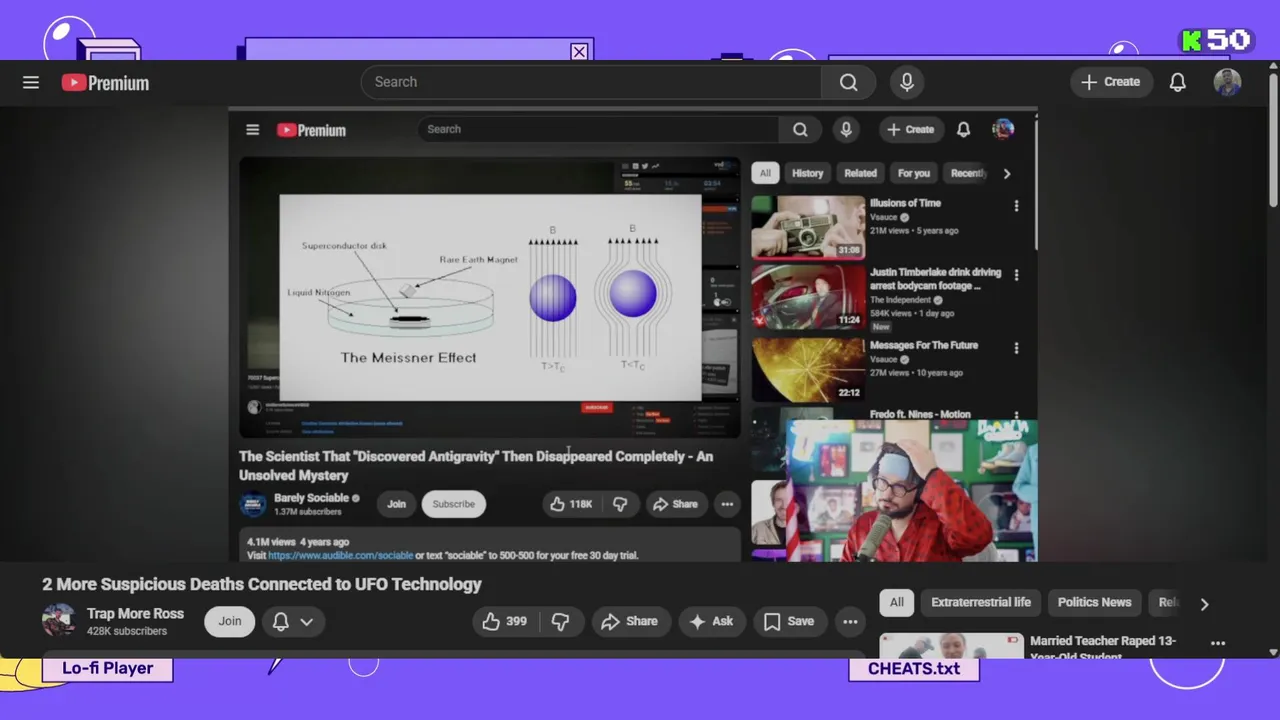
Task: Select the Related filter chip
Action: pos(860,173)
